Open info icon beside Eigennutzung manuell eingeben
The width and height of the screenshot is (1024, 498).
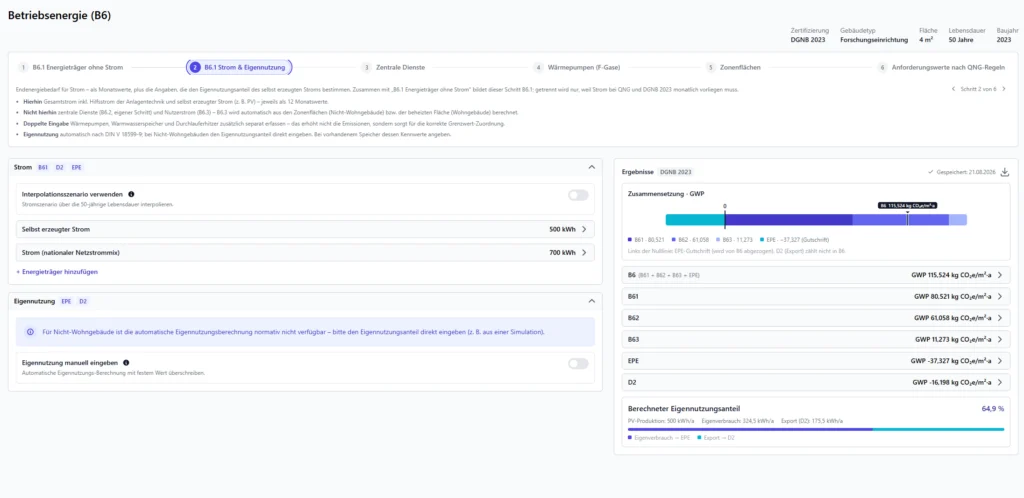click(x=126, y=363)
